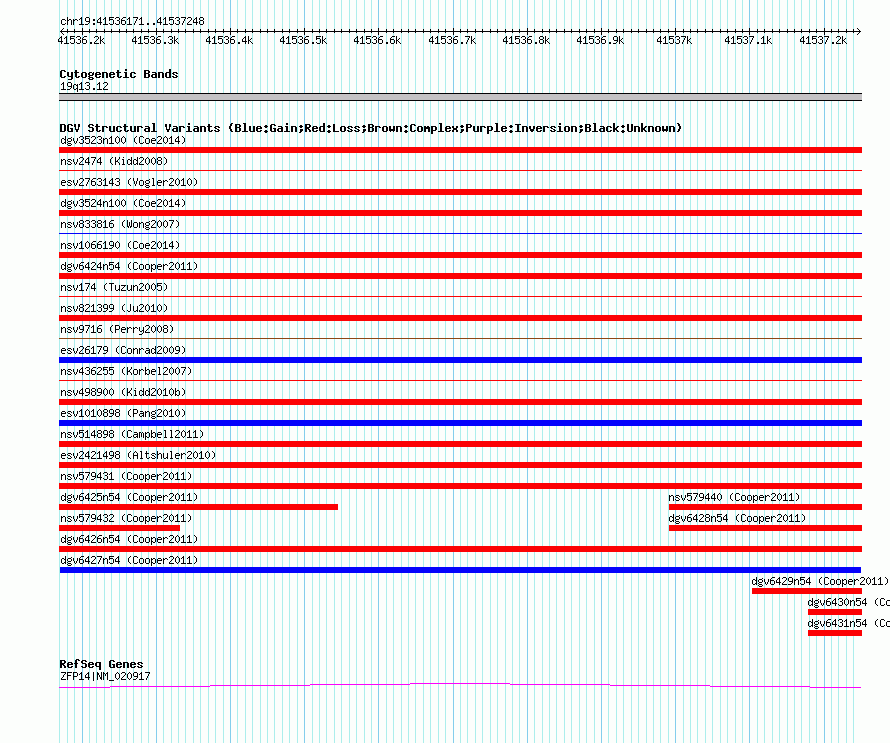The height and width of the screenshot is (743, 890).
Task: Click the red bar under dgv6428n54
Action: coord(765,528)
